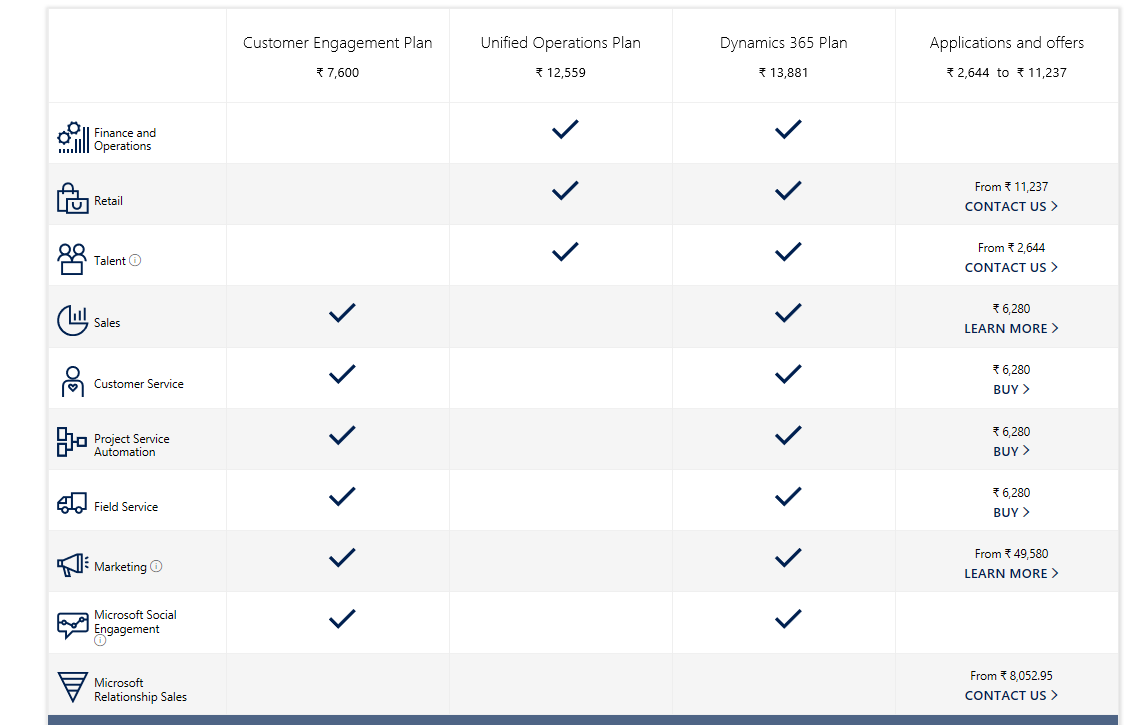Select the Dynamics 365 Plan column header
The width and height of the screenshot is (1139, 725).
(783, 43)
